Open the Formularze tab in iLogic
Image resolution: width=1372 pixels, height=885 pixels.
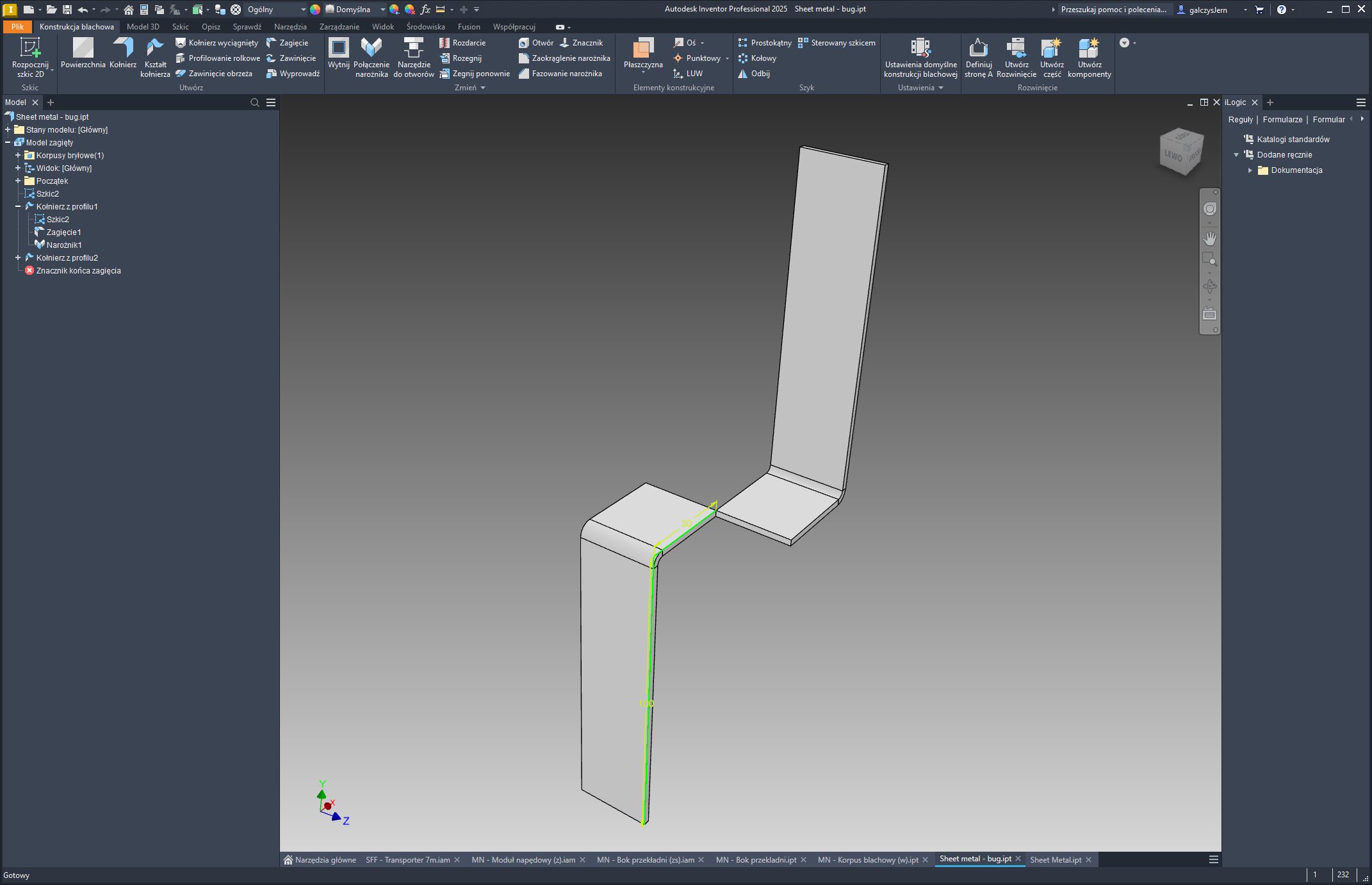[x=1282, y=120]
